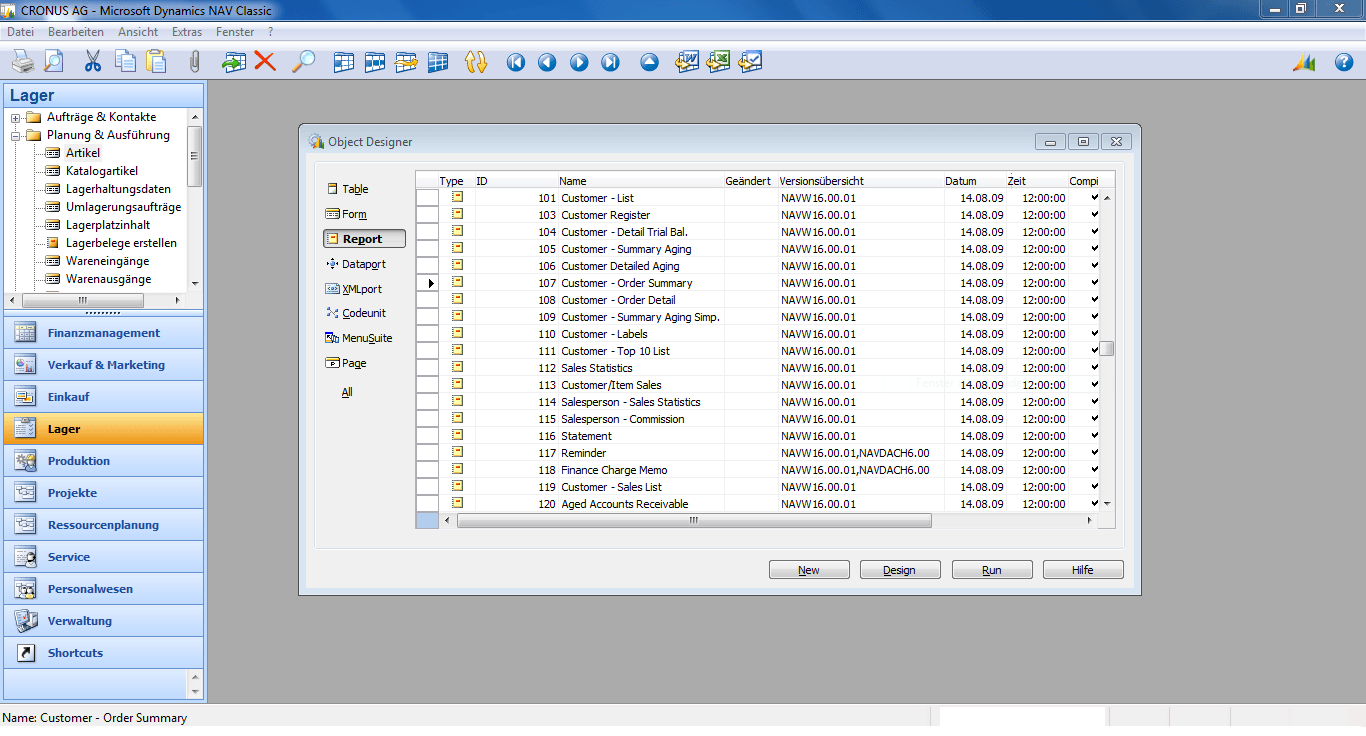This screenshot has width=1366, height=736.
Task: Select All object types
Action: [347, 392]
